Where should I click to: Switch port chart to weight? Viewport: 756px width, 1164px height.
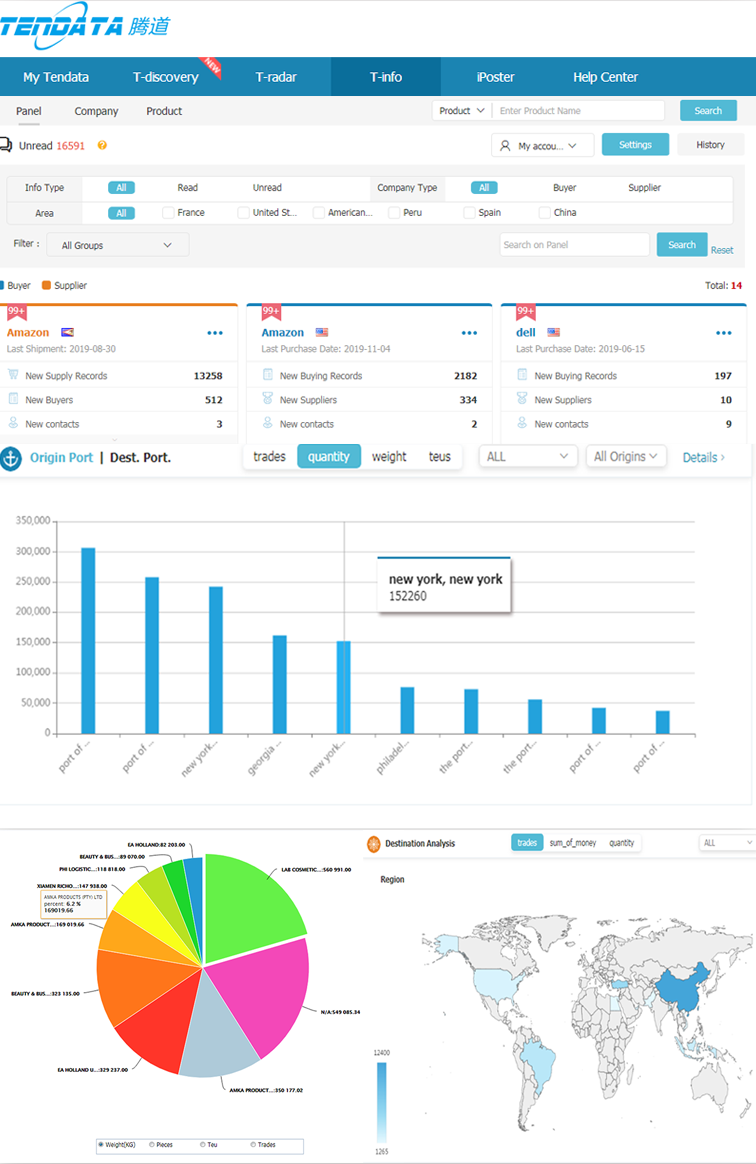[389, 457]
